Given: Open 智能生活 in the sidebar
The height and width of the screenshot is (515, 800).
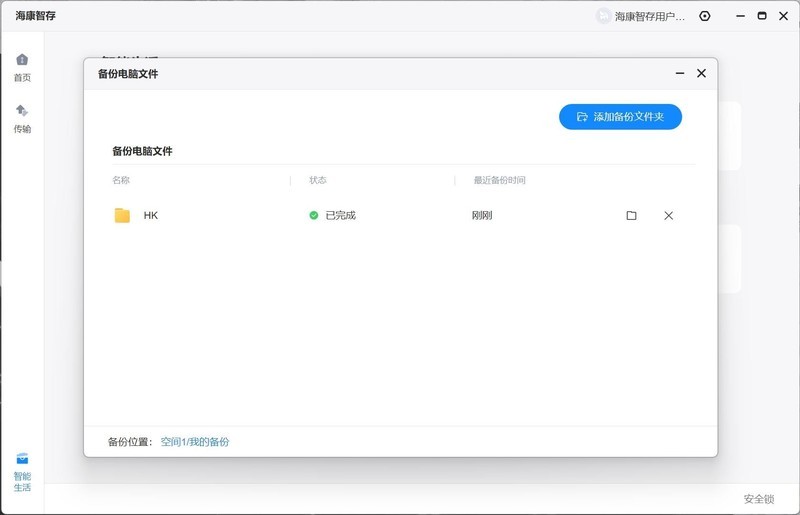Looking at the screenshot, I should coord(22,472).
